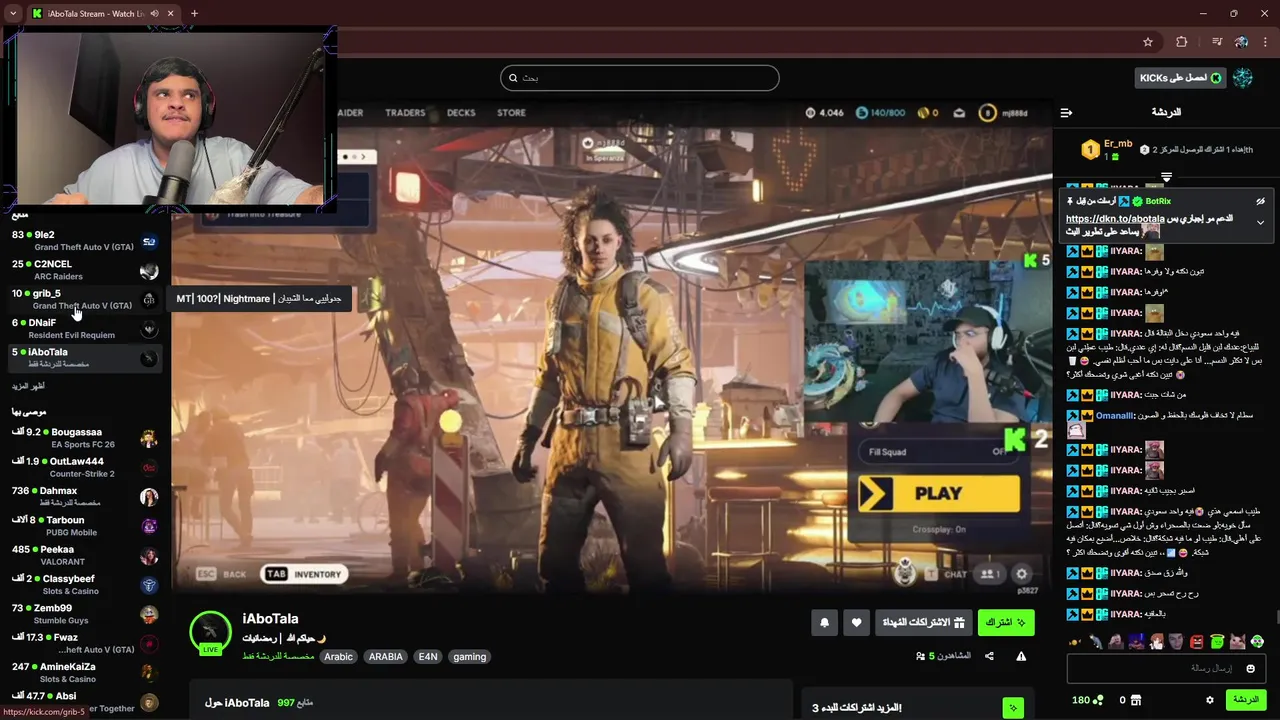Open the profile avatar in the Kick header
This screenshot has width=1280, height=720.
[1243, 77]
